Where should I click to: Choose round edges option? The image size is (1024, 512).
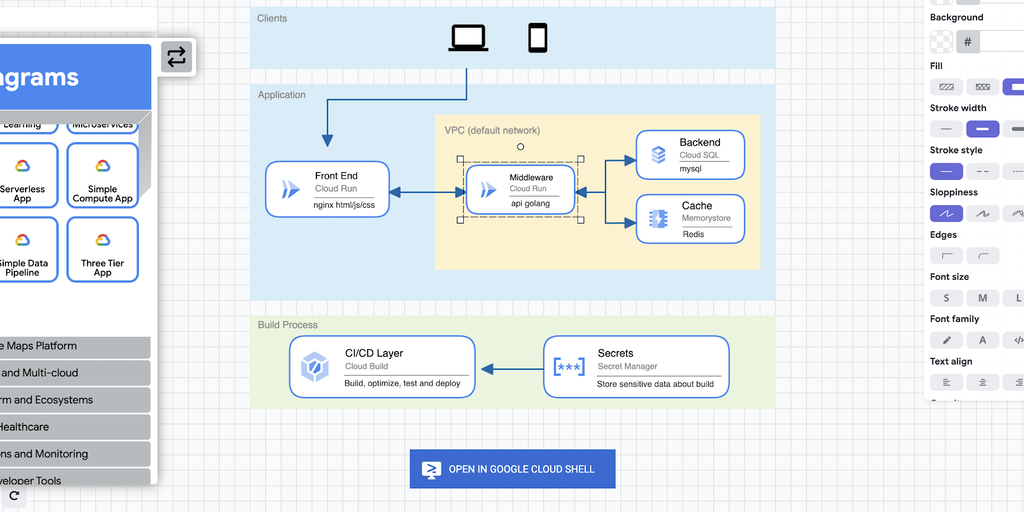982,256
